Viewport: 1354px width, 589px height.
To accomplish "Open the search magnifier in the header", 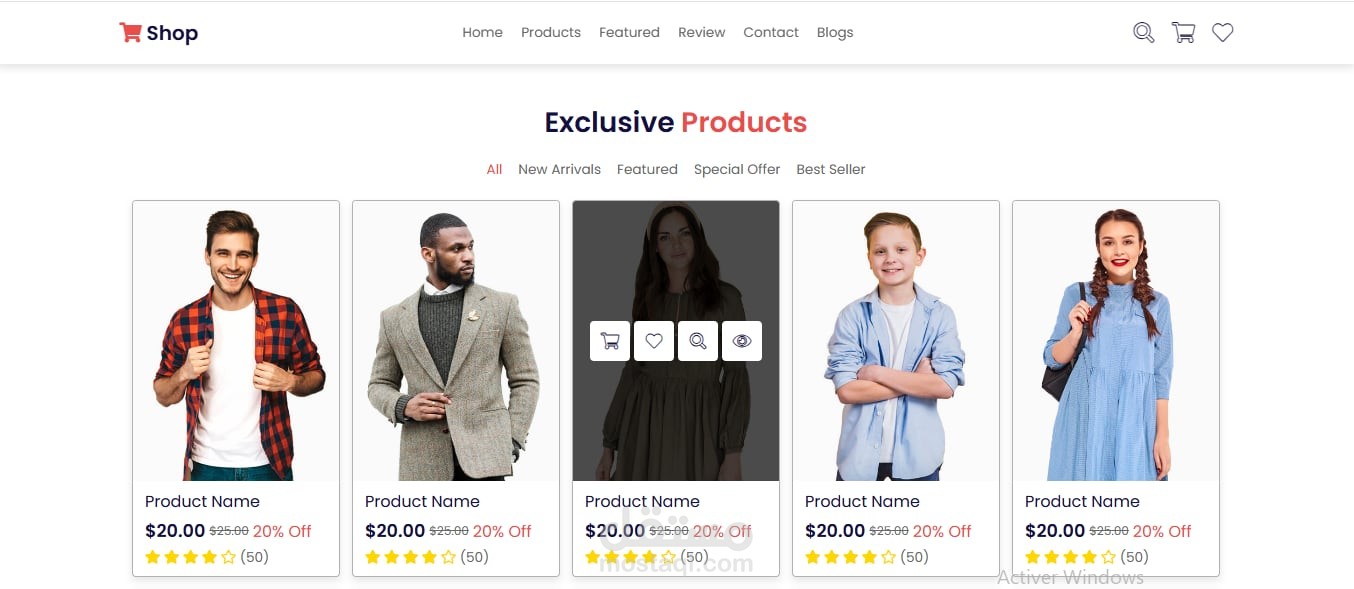I will tap(1143, 33).
